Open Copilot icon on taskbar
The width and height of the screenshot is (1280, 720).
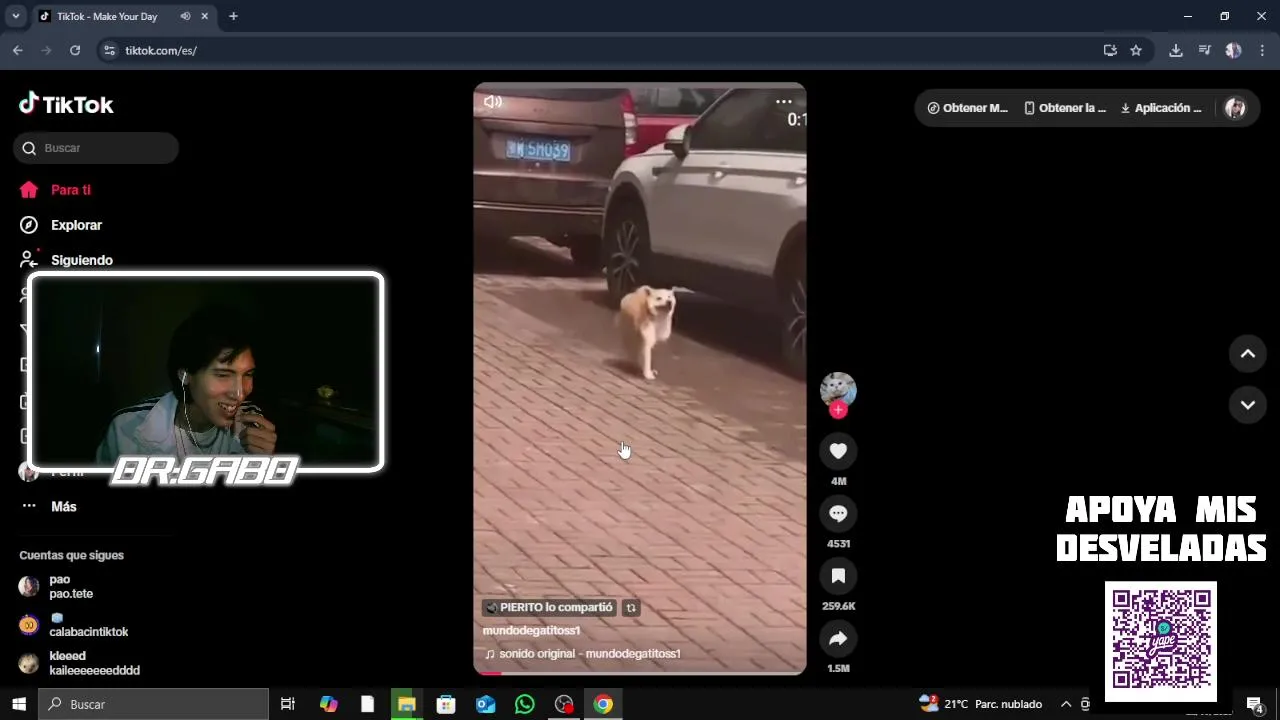(329, 704)
